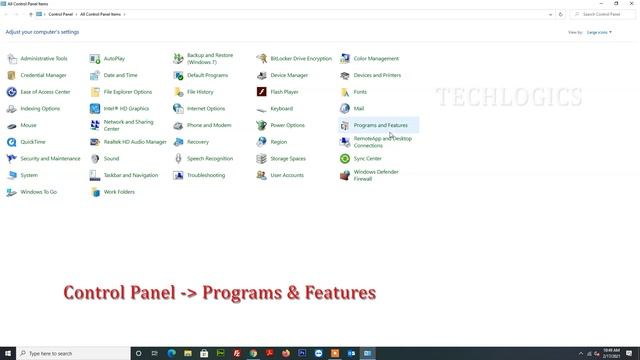This screenshot has width=640, height=360.
Task: Open the BitLocker Drive Encryption icon
Action: [x=262, y=59]
